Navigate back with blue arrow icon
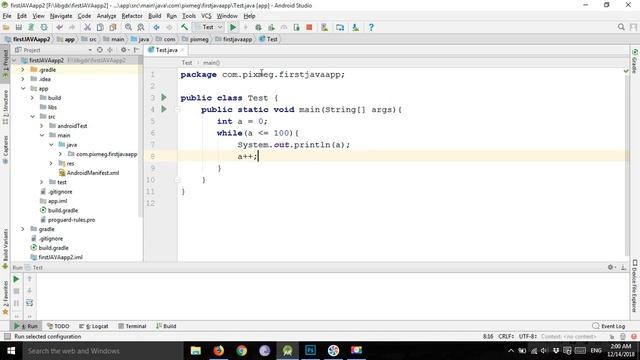The width and height of the screenshot is (640, 360). pos(156,27)
